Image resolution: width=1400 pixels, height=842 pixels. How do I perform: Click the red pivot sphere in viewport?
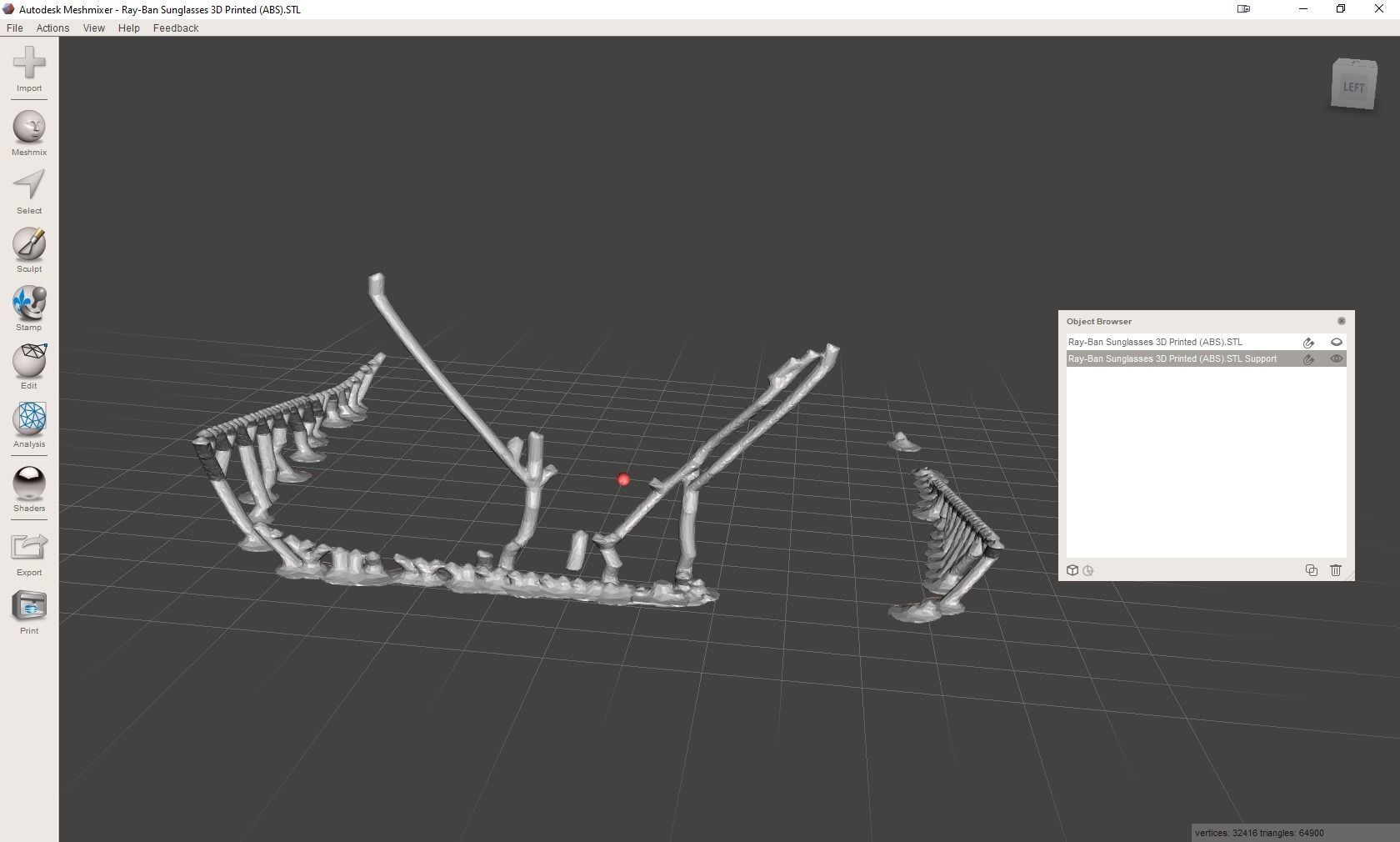pyautogui.click(x=623, y=479)
